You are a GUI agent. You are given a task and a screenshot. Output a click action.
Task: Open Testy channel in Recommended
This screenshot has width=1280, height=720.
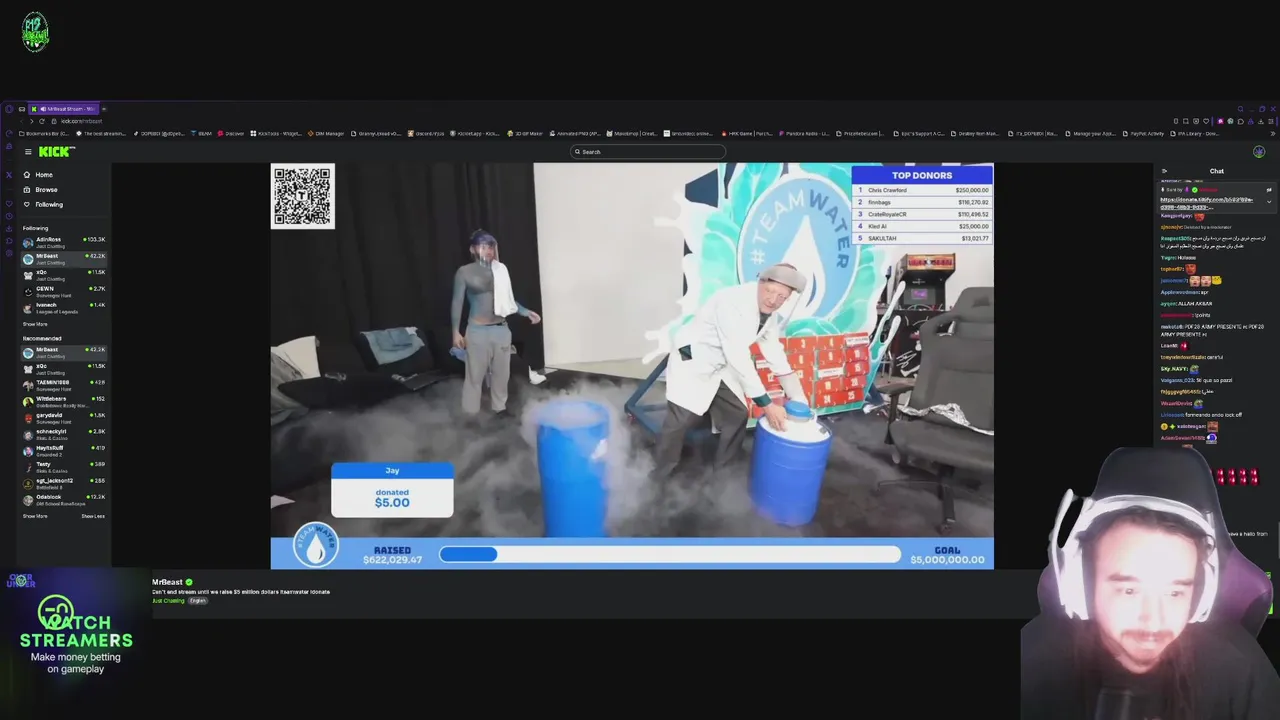pos(64,466)
